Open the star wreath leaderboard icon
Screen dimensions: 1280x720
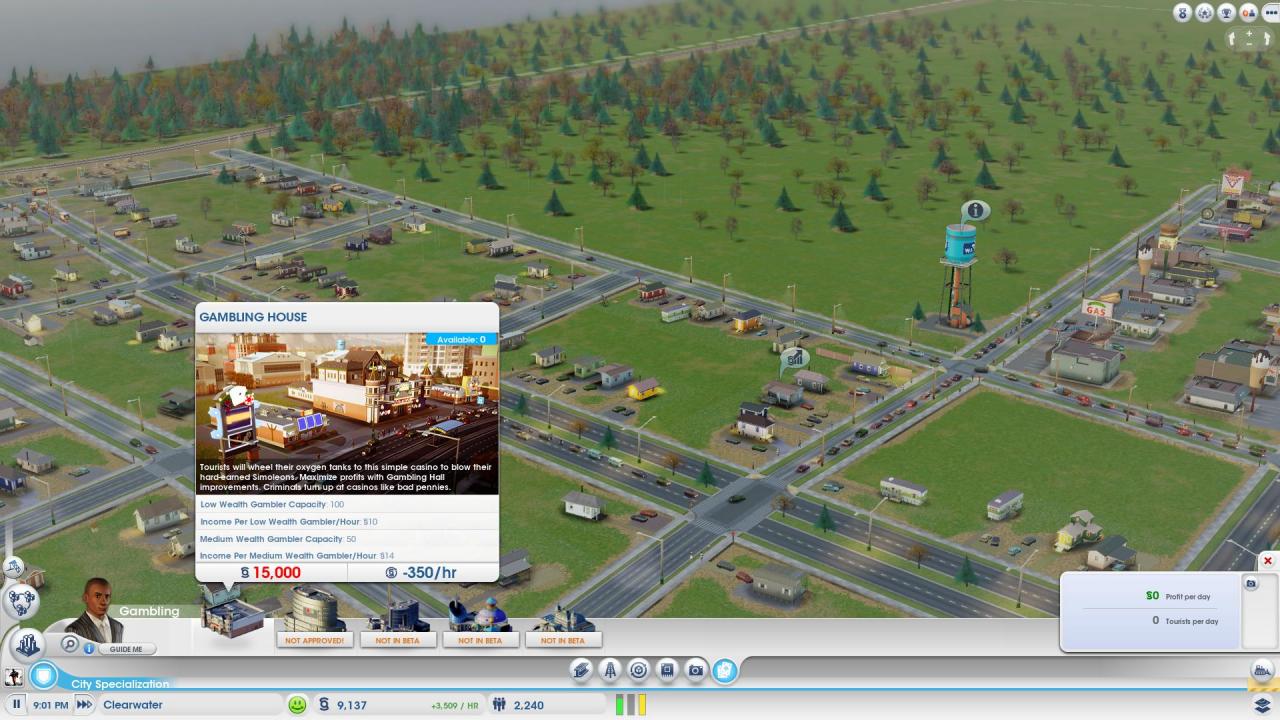tap(1205, 13)
